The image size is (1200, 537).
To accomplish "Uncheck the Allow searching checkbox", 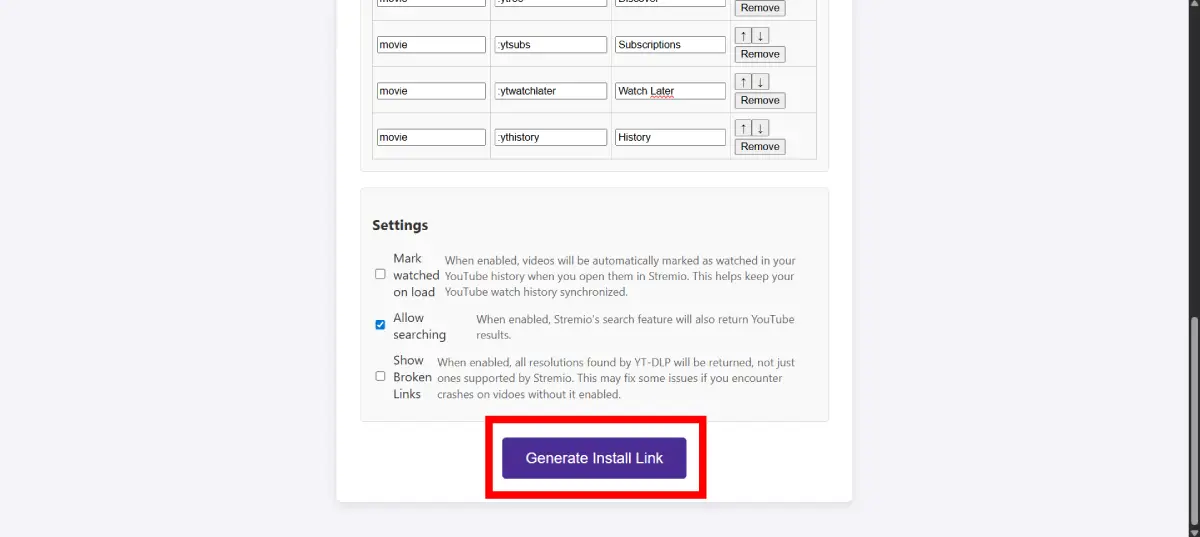I will tap(380, 325).
